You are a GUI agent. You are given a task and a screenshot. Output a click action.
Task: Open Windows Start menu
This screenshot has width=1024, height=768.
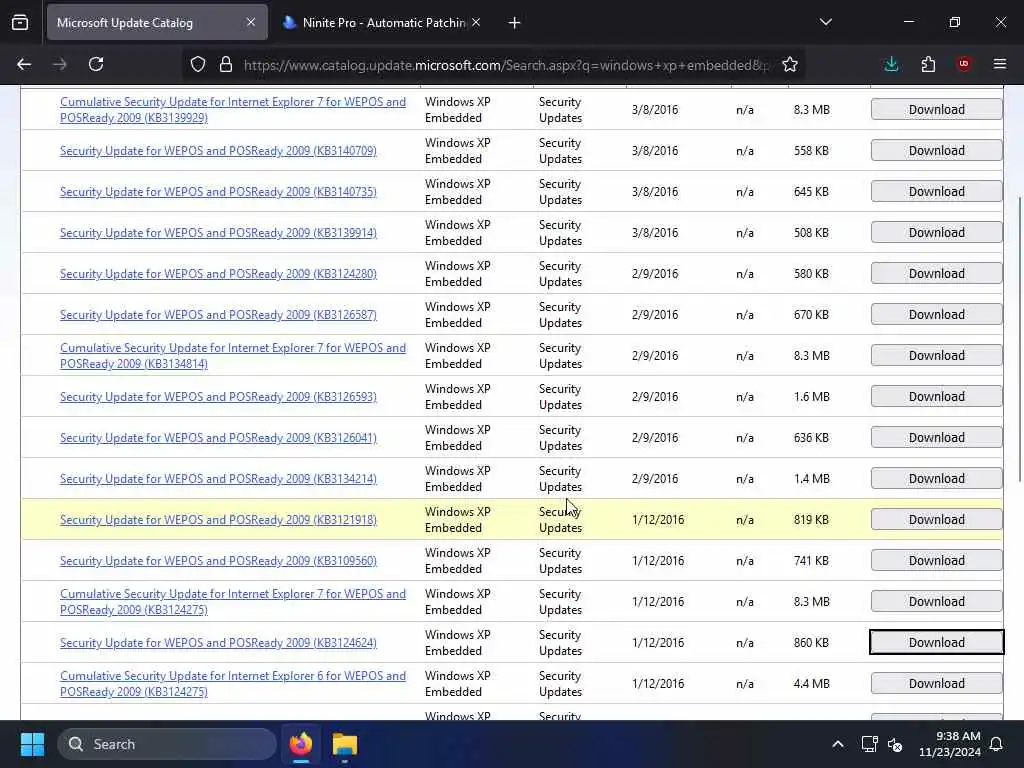[x=32, y=744]
